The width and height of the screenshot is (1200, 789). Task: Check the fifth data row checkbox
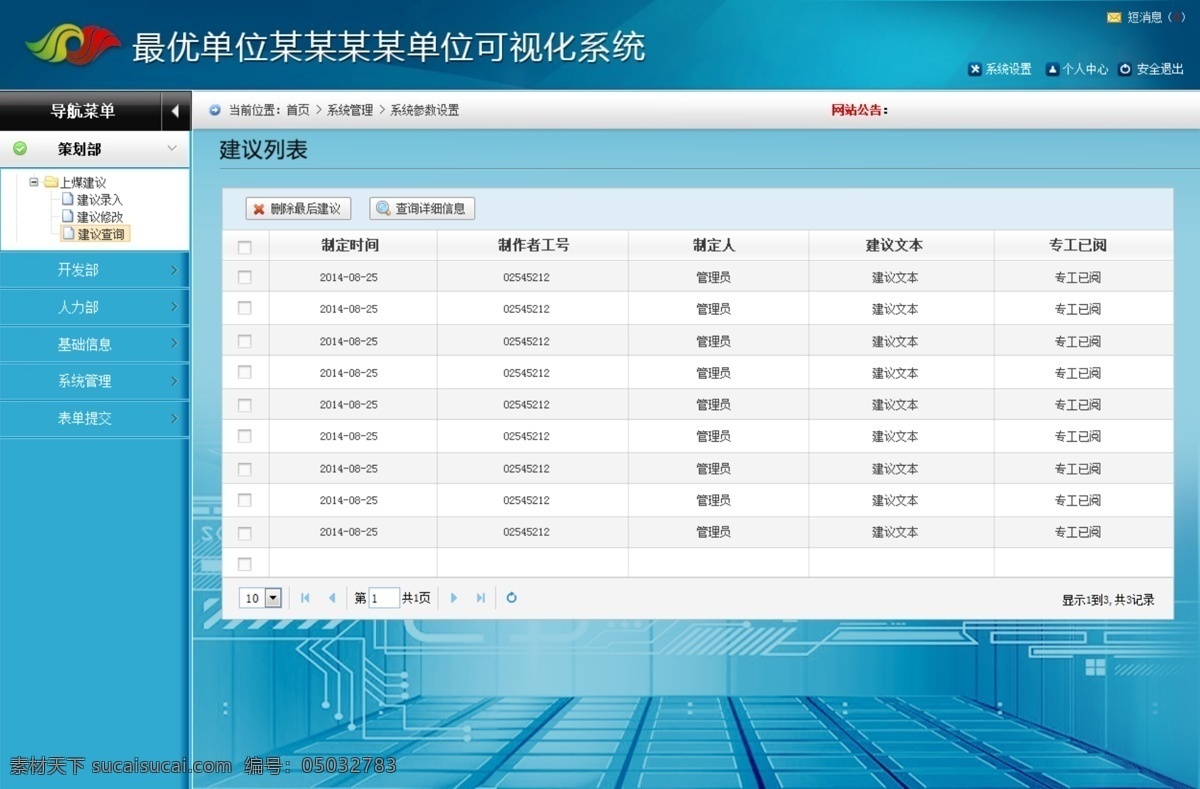pyautogui.click(x=245, y=404)
